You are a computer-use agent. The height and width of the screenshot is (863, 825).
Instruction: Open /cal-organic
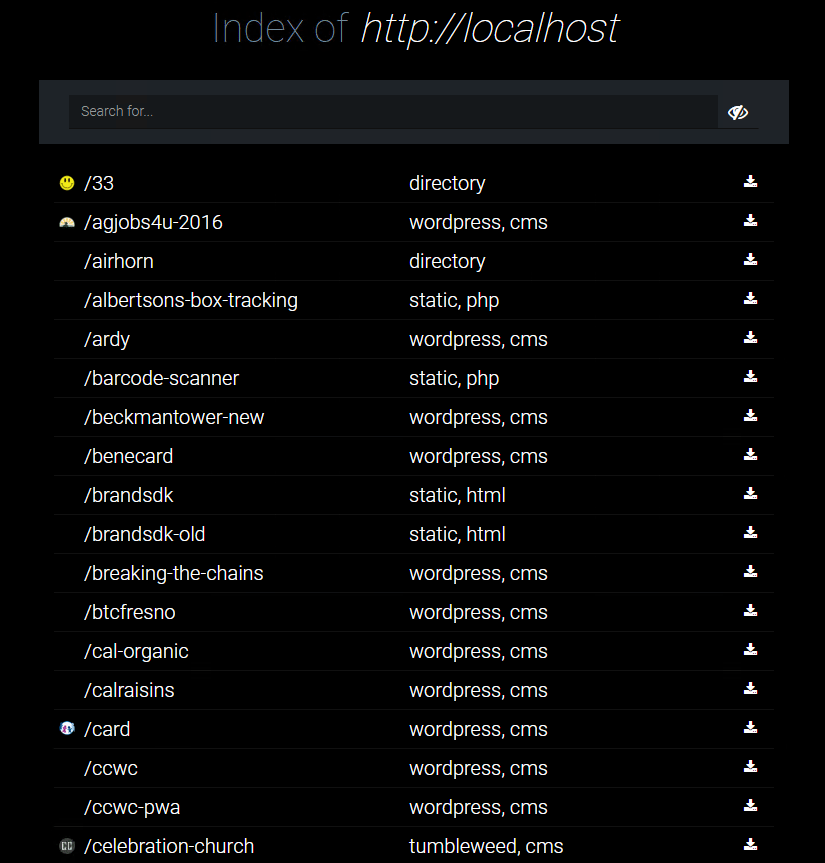(x=136, y=652)
